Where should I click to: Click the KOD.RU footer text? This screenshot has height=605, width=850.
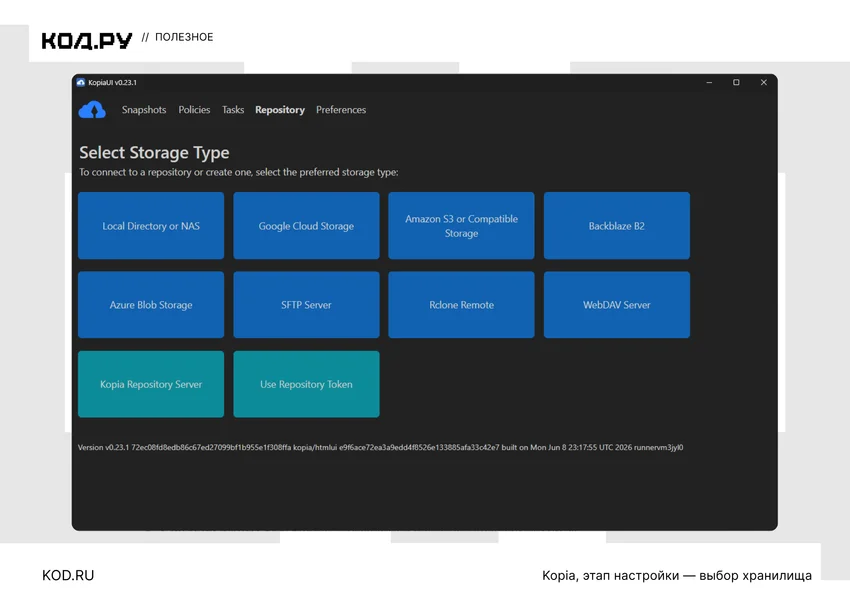point(68,575)
